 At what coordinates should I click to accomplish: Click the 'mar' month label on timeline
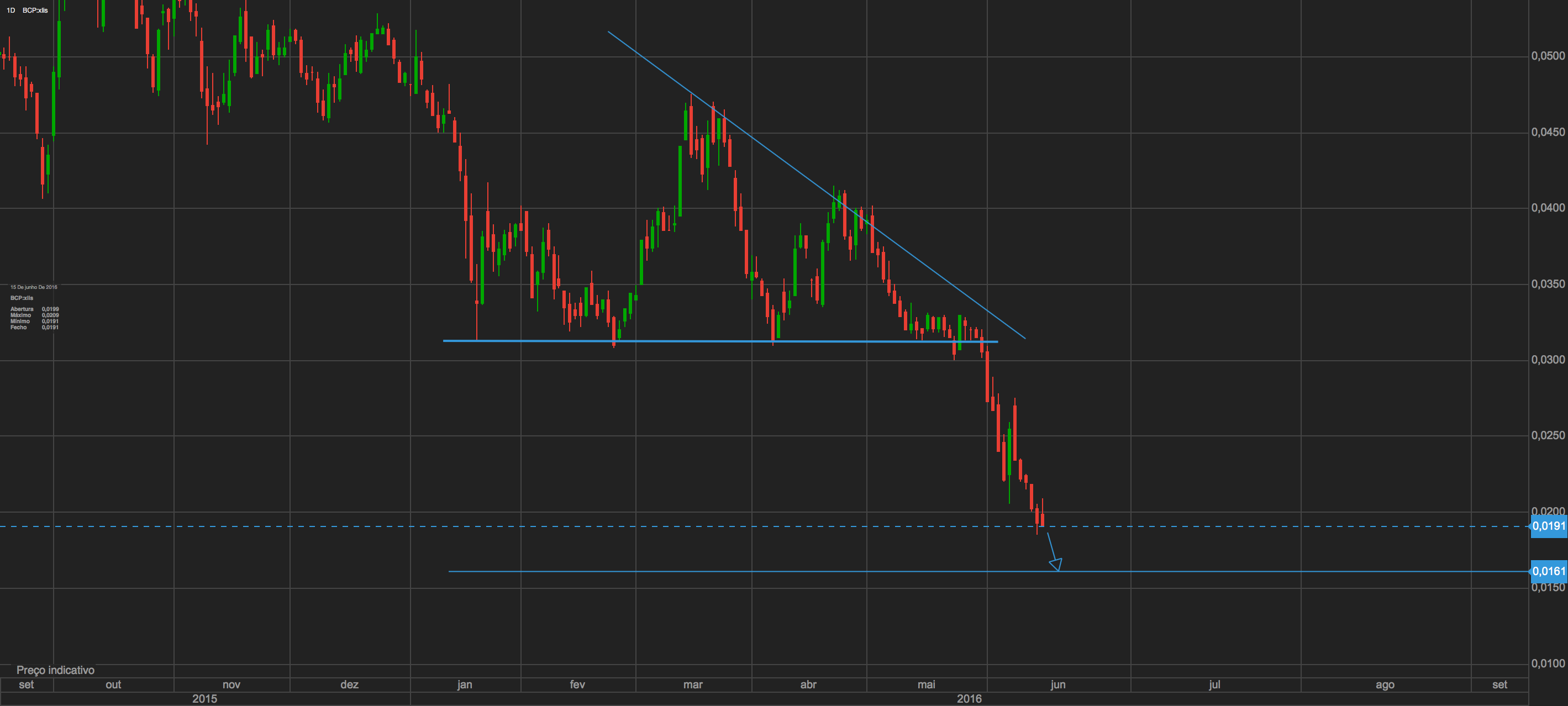[x=693, y=684]
